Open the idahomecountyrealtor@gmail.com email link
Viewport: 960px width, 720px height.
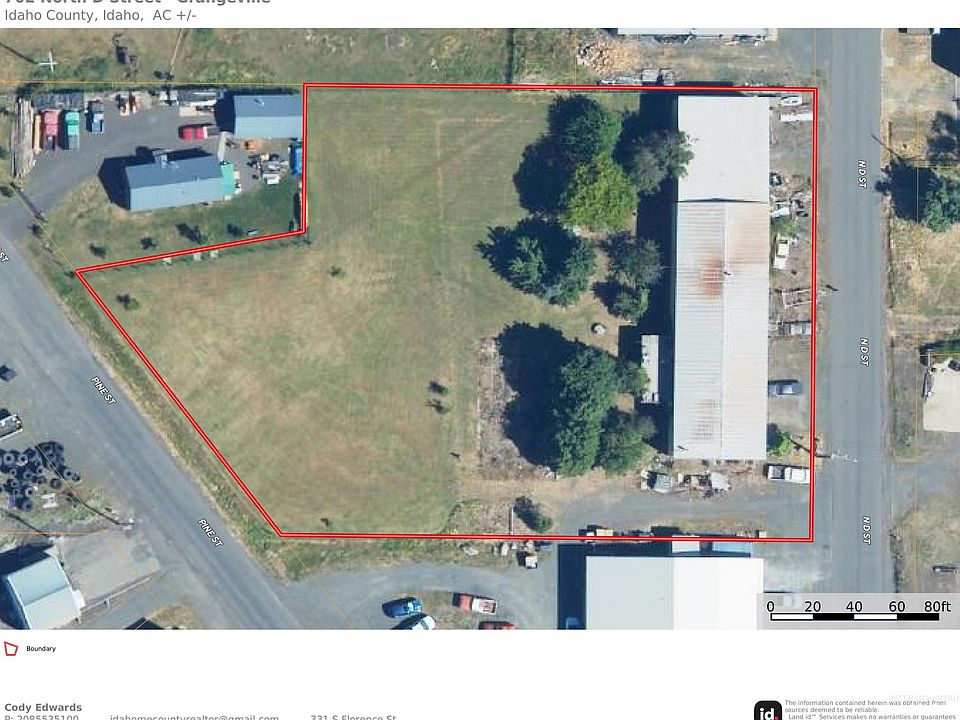194,717
